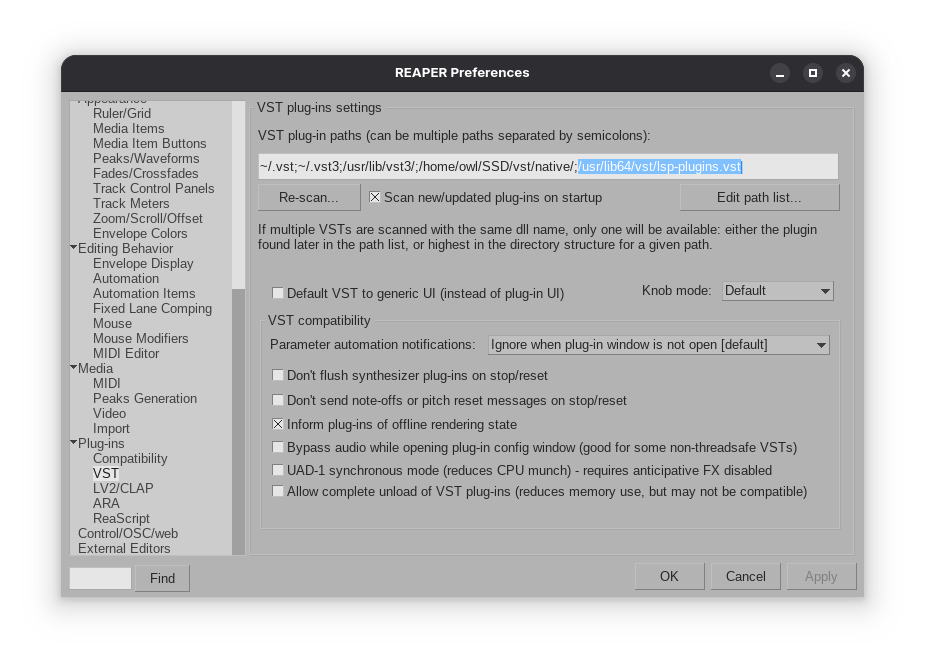Select the Plug-ins category page
Image resolution: width=925 pixels, height=664 pixels.
click(x=101, y=443)
